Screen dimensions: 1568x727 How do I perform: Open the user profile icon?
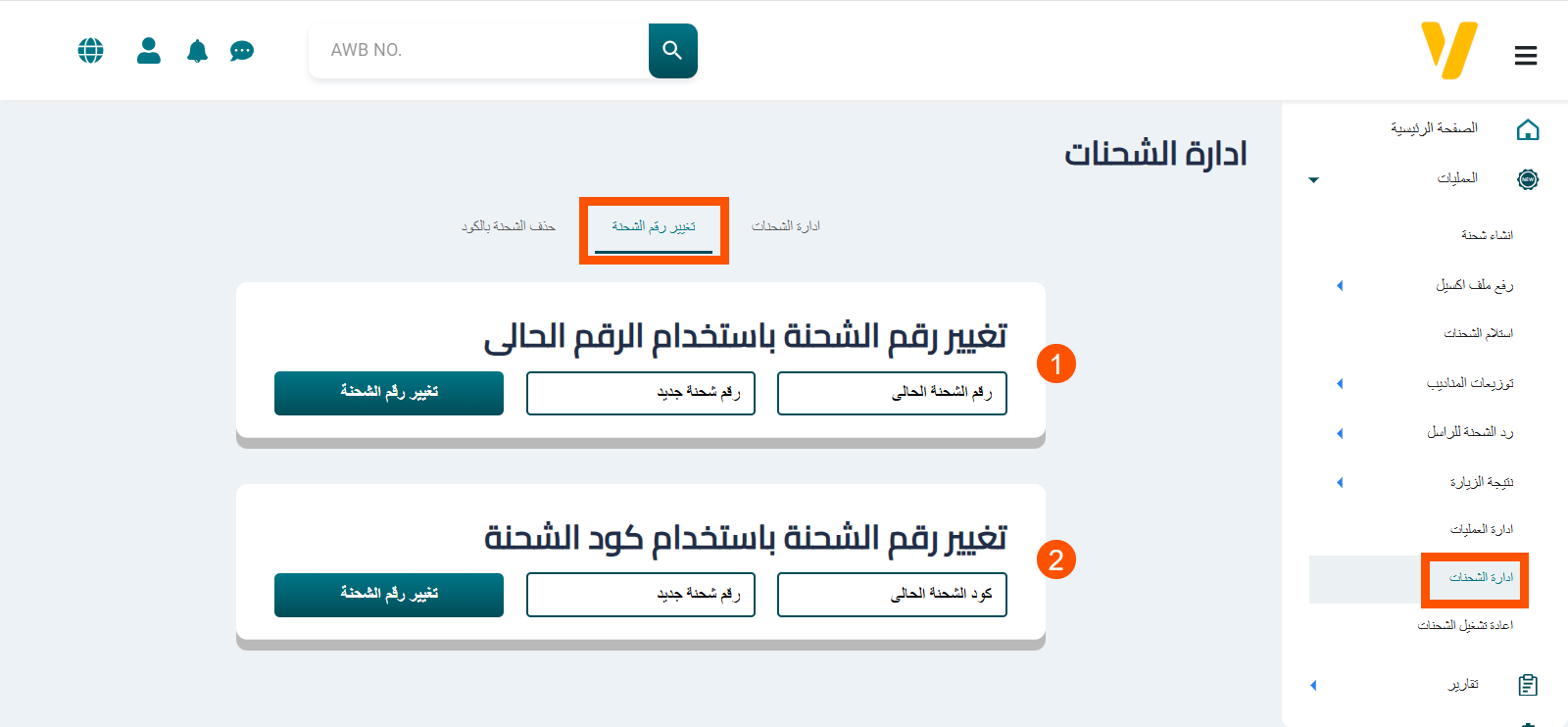pyautogui.click(x=149, y=50)
